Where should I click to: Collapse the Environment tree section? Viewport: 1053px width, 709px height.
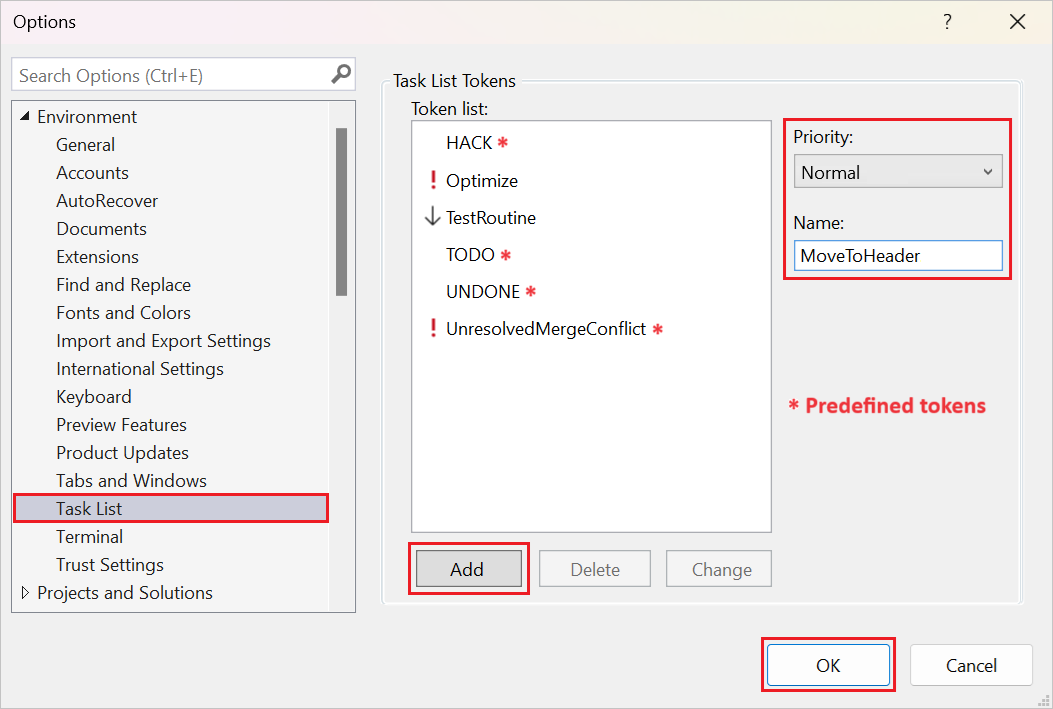(24, 116)
